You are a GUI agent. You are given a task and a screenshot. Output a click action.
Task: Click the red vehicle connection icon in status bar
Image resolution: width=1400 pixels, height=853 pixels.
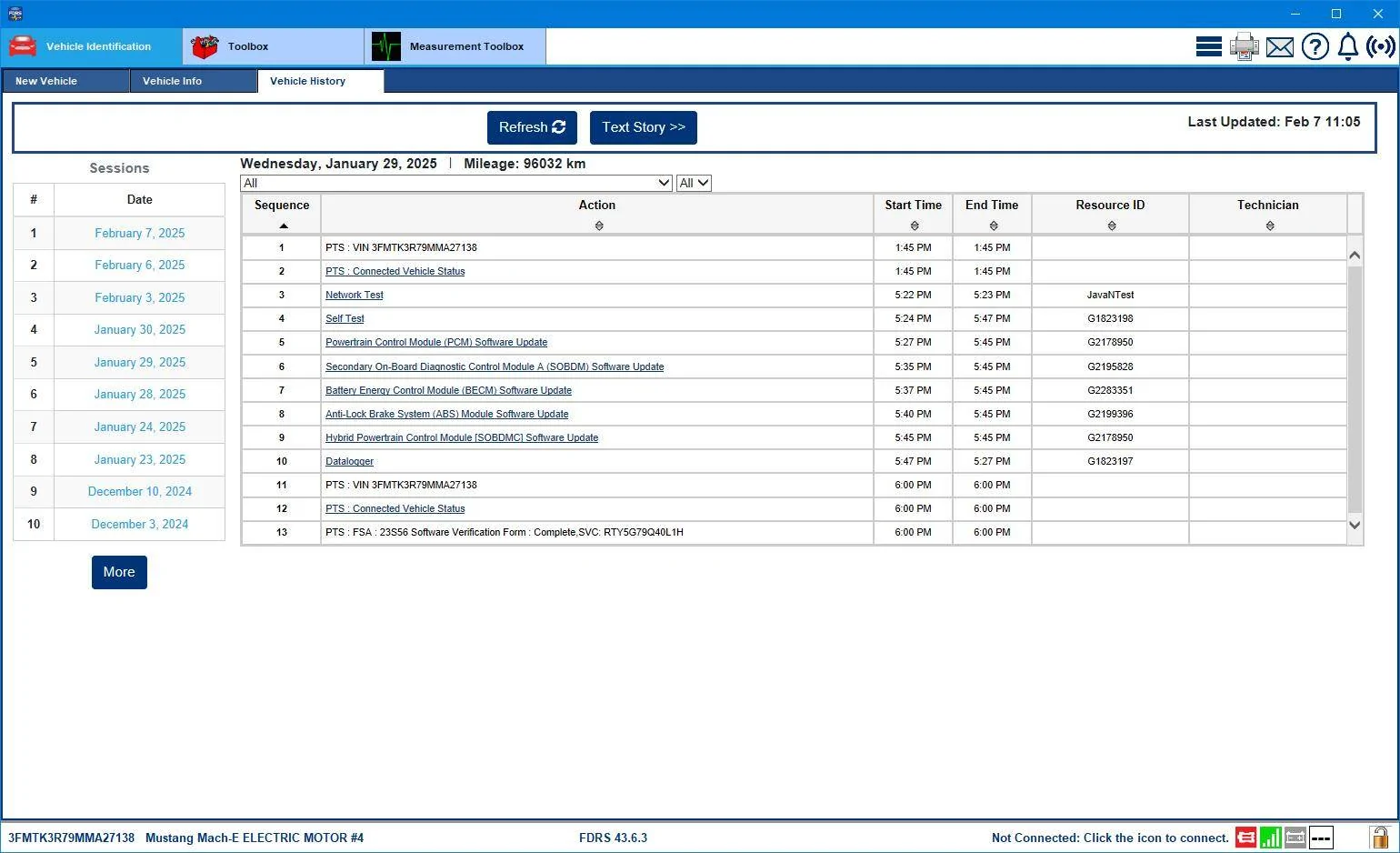point(1245,838)
